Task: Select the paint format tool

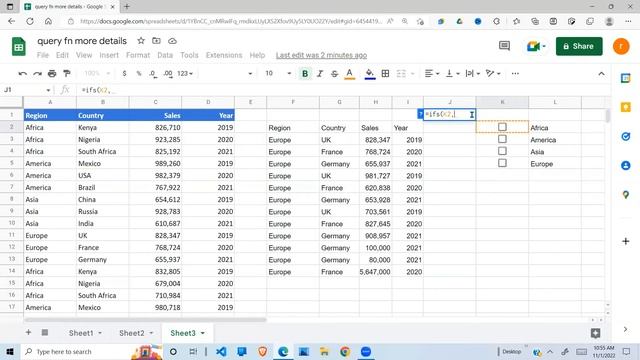Action: point(67,73)
